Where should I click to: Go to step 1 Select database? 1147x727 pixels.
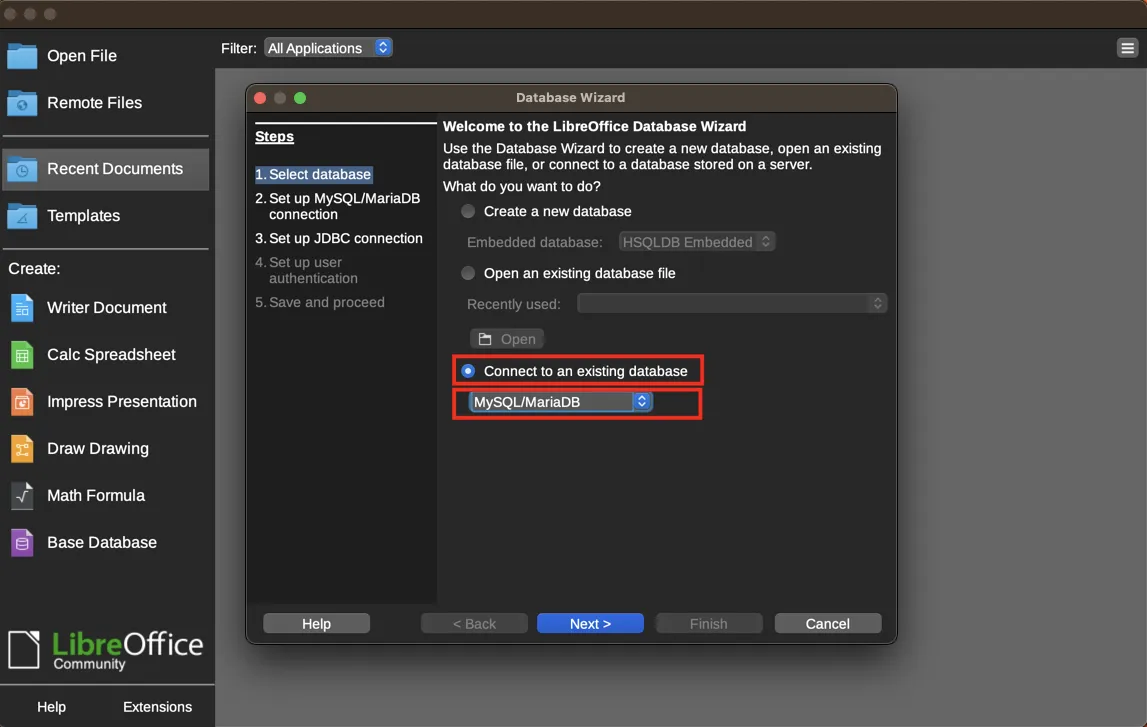[313, 175]
